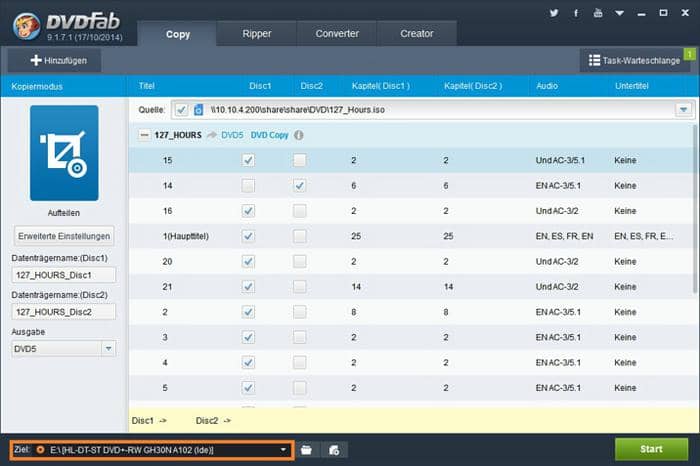Open the Ausgabe DVD5 dropdown
This screenshot has width=700, height=466.
tap(108, 349)
